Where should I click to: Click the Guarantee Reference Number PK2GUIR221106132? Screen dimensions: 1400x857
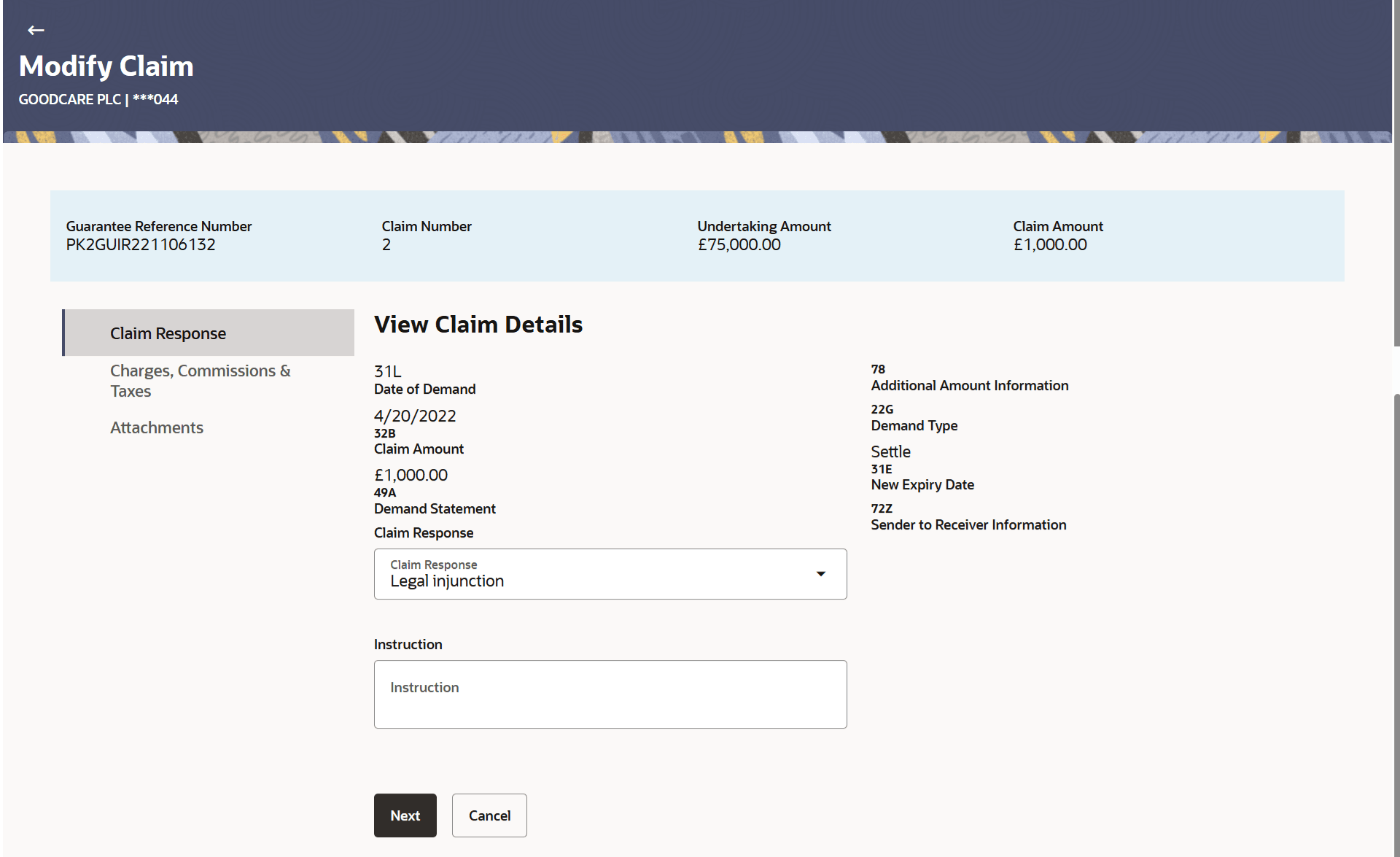point(140,244)
